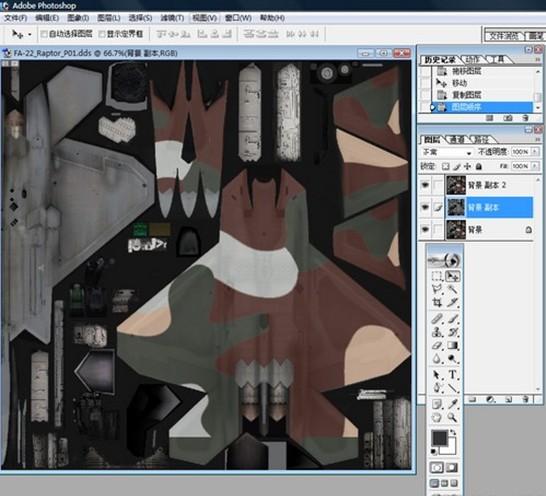Open the Layers panel flyout menu
Image resolution: width=546 pixels, height=496 pixels.
click(538, 140)
